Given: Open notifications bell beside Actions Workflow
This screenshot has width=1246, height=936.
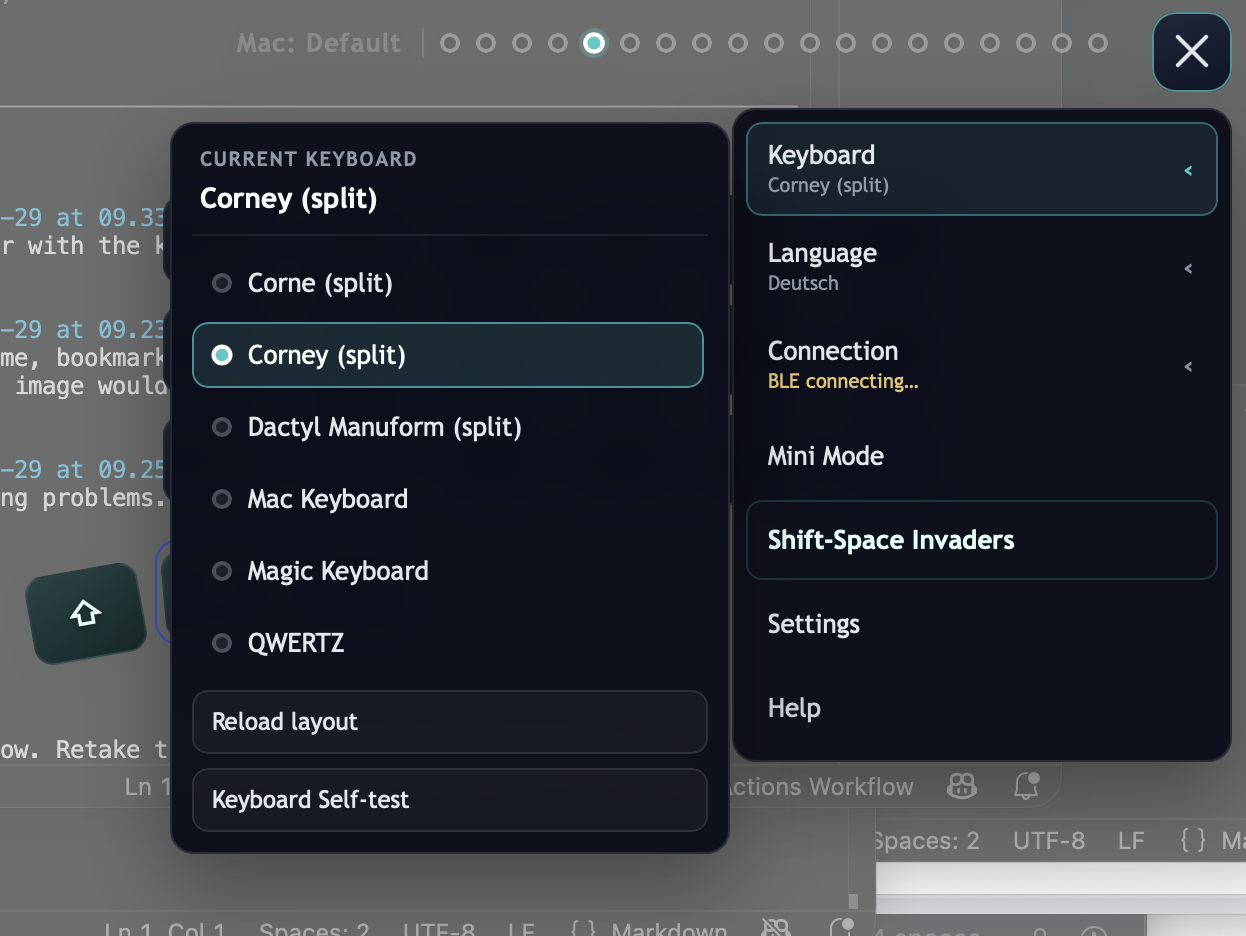Looking at the screenshot, I should point(1027,786).
